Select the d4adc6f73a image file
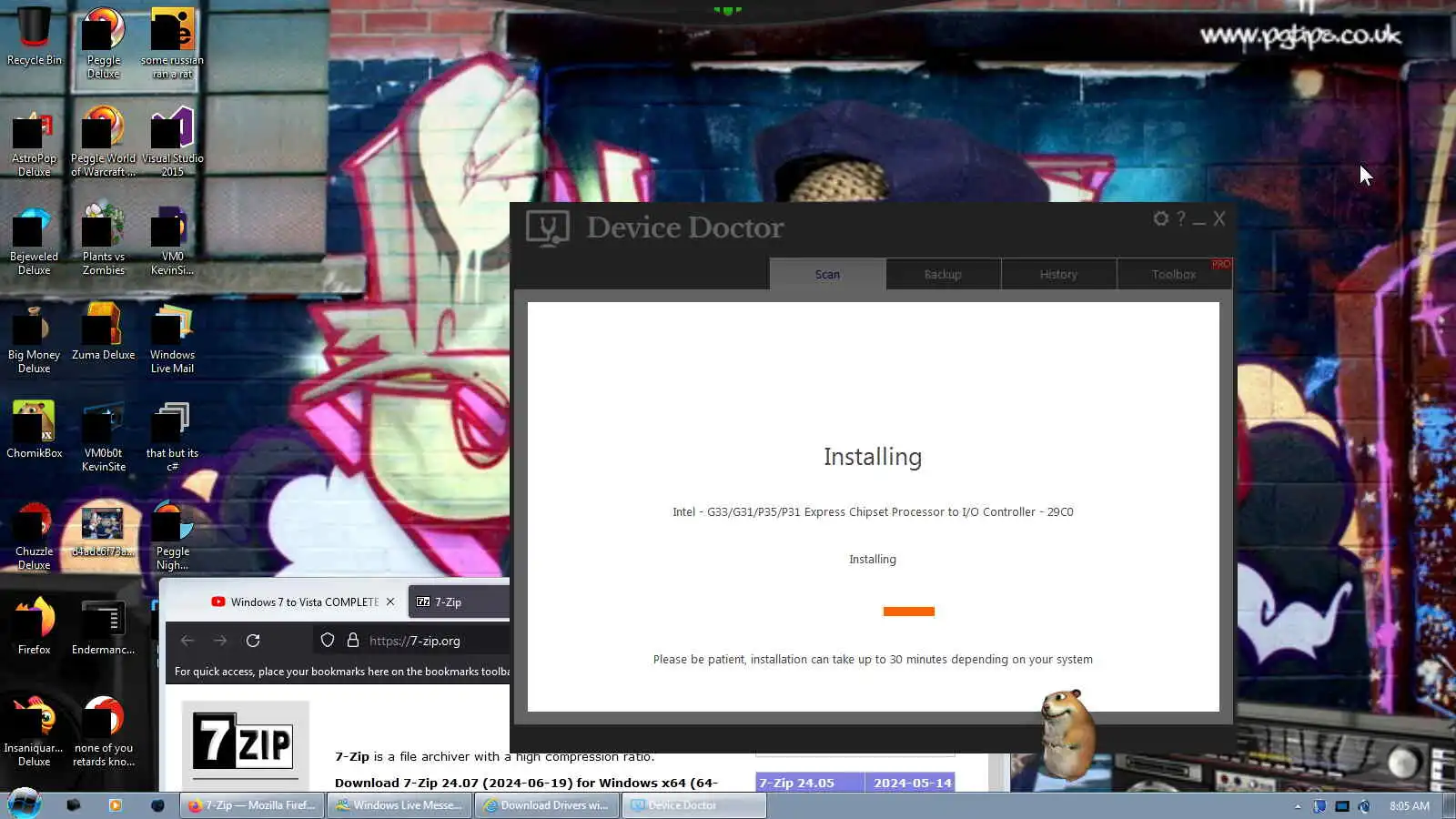The height and width of the screenshot is (819, 1456). 103,531
